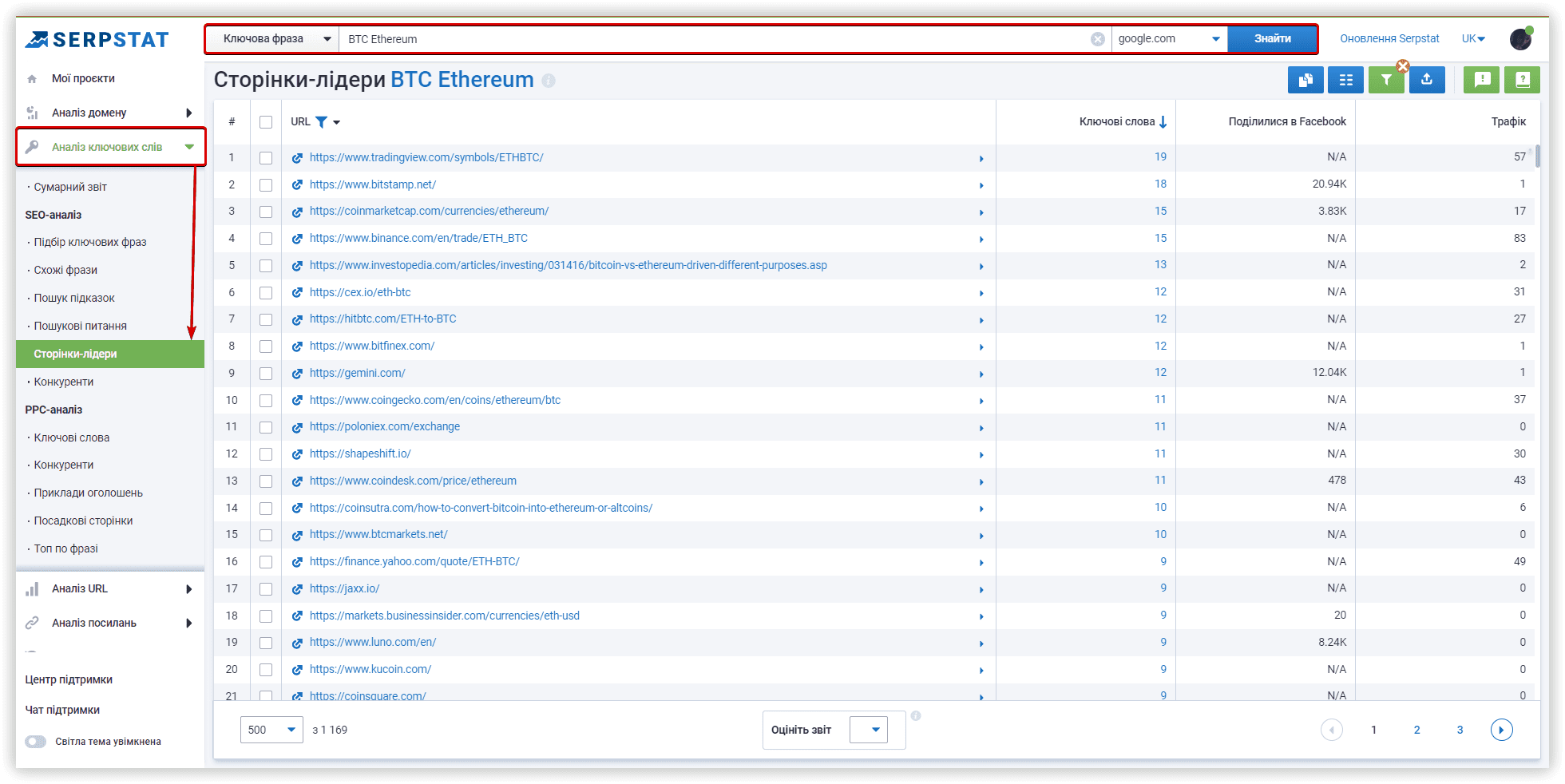Check the row checkbox for bitfinex.com
Image resolution: width=1565 pixels, height=784 pixels.
(x=266, y=346)
